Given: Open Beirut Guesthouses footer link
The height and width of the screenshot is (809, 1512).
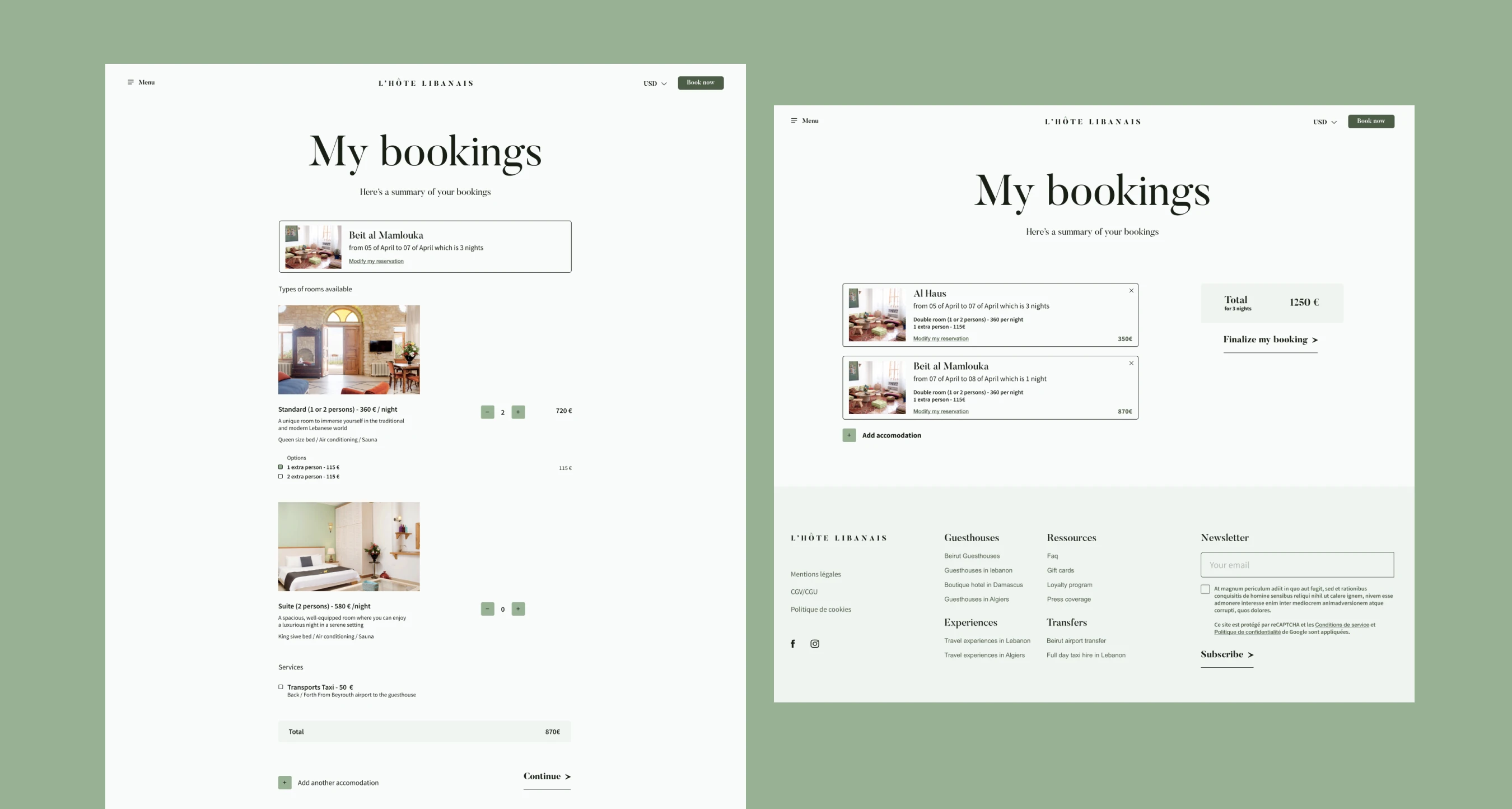Looking at the screenshot, I should point(972,556).
